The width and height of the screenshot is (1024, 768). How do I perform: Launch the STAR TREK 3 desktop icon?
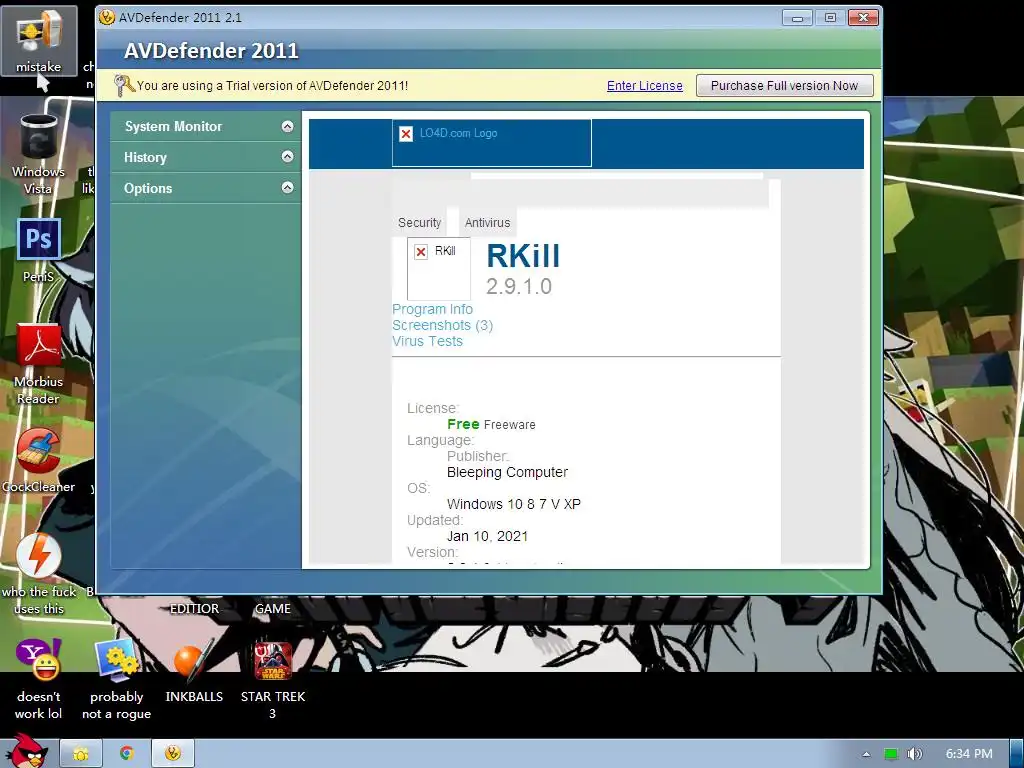(273, 680)
